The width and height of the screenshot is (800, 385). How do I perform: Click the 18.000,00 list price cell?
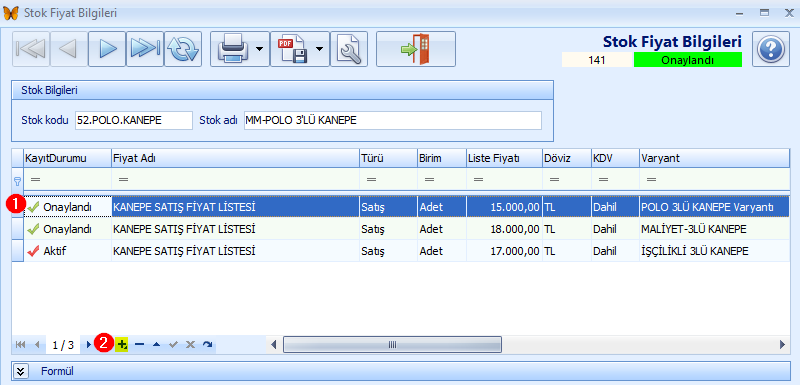(504, 229)
